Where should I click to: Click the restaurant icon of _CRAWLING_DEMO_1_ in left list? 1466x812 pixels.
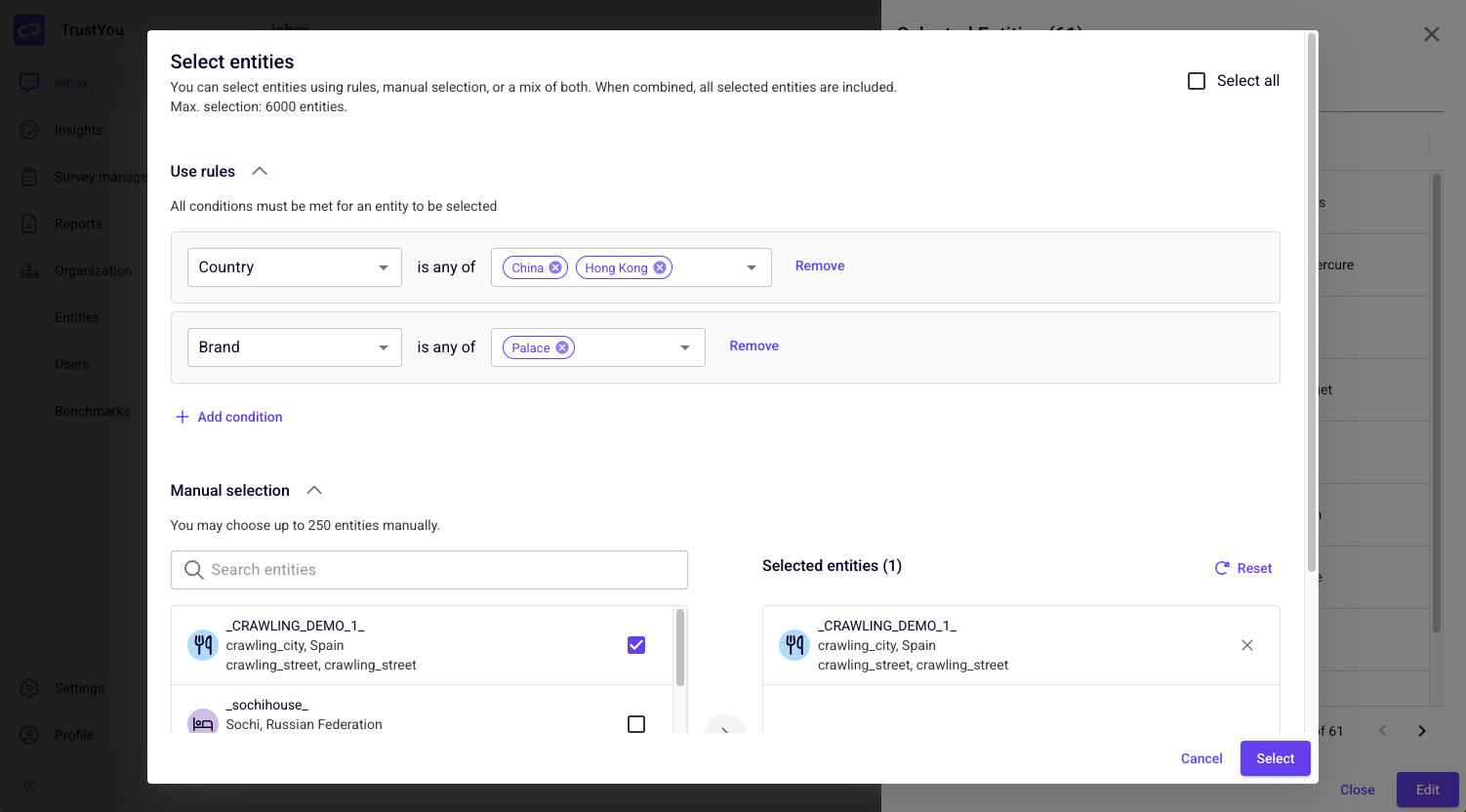tap(203, 645)
